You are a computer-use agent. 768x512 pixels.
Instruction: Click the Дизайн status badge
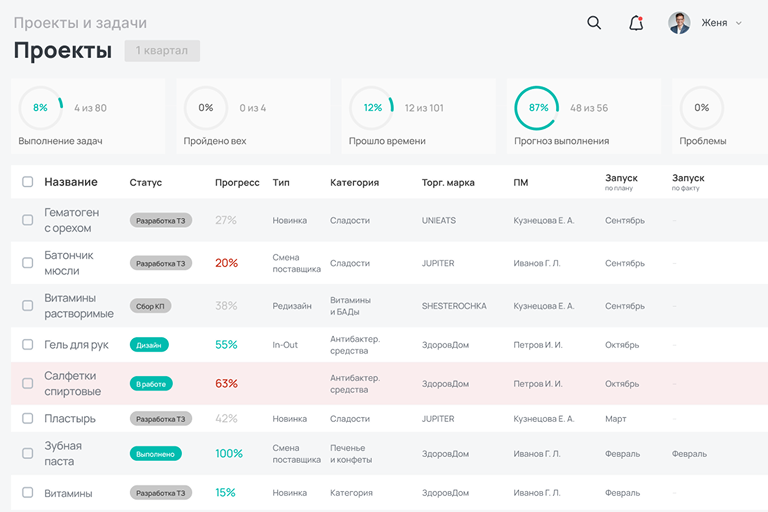pyautogui.click(x=149, y=345)
